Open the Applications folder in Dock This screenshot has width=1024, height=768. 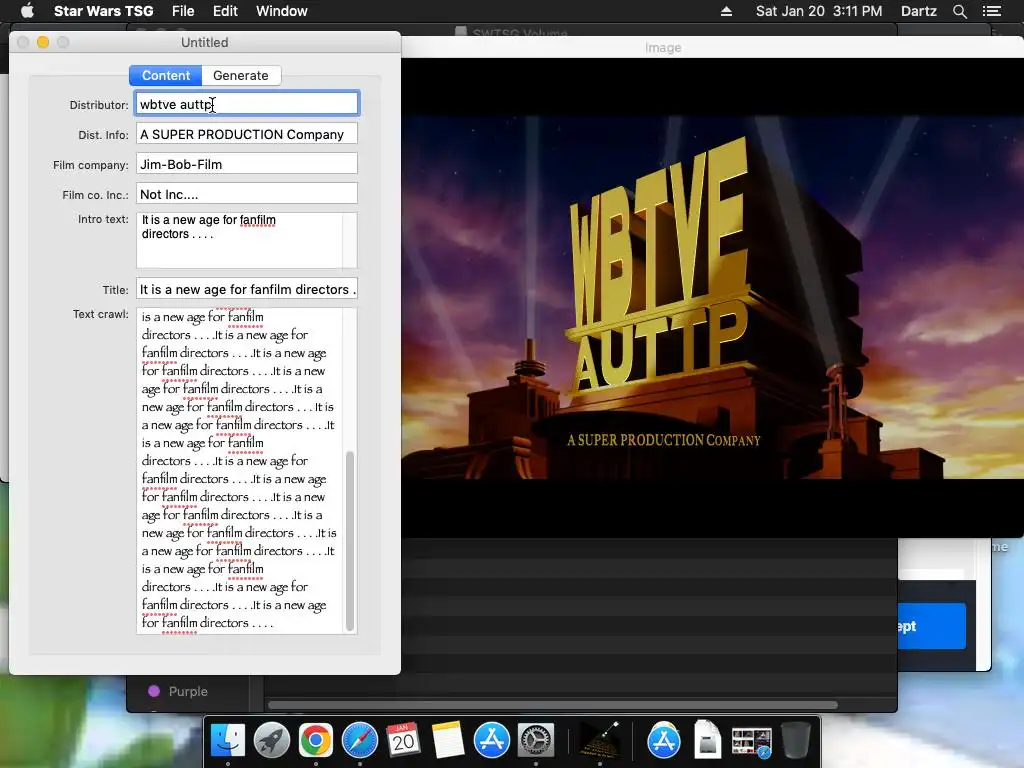tap(664, 741)
